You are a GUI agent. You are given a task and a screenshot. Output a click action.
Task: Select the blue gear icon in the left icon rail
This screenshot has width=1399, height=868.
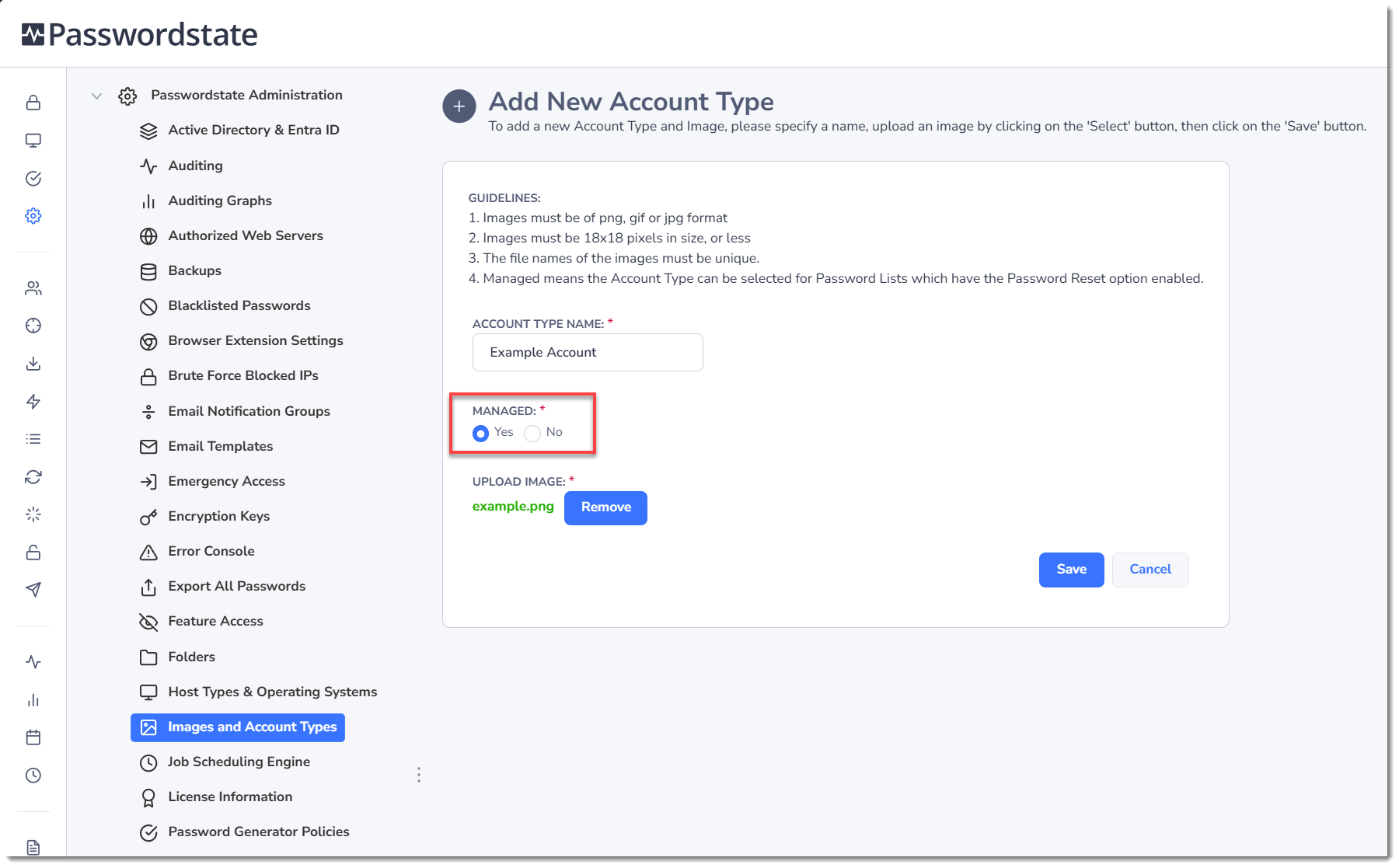(x=33, y=216)
